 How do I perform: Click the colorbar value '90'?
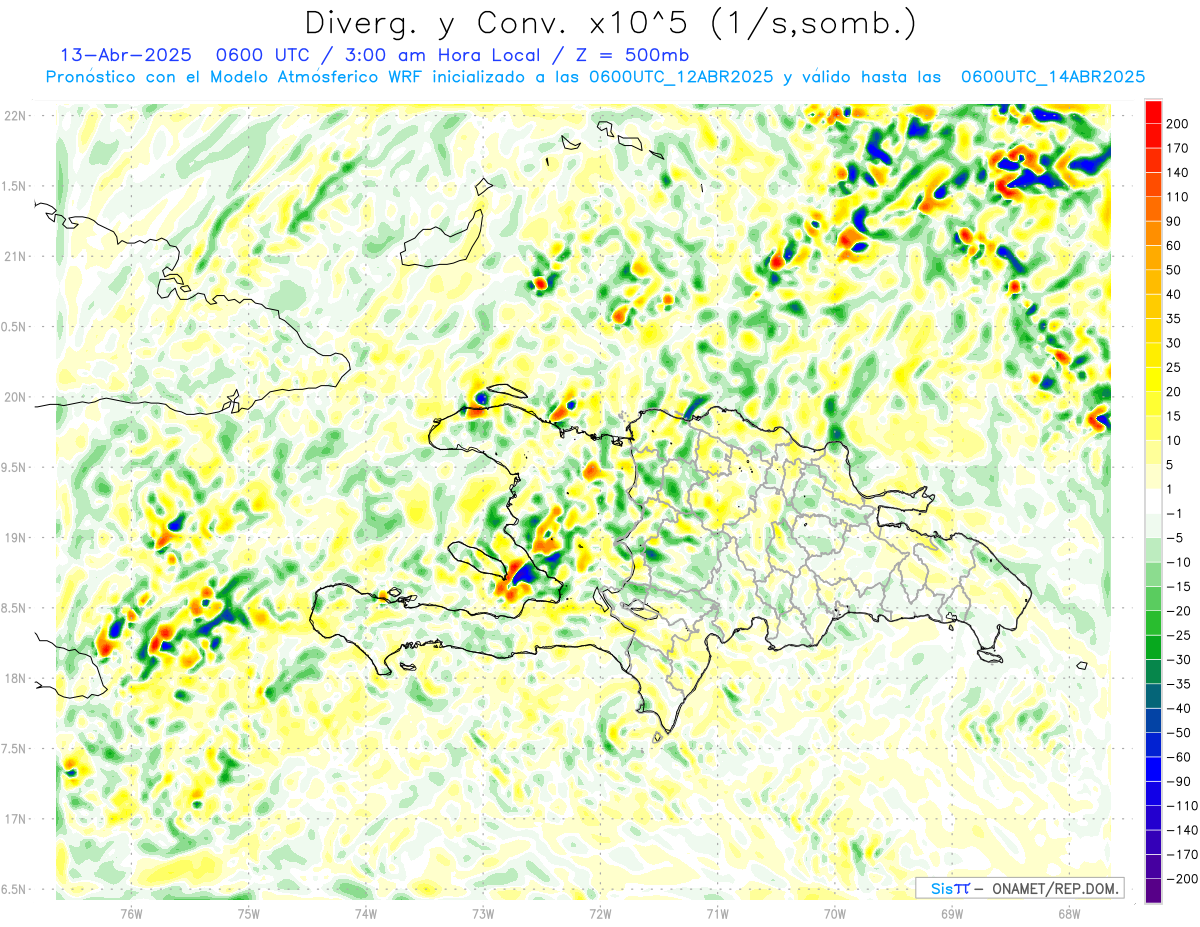point(1174,221)
